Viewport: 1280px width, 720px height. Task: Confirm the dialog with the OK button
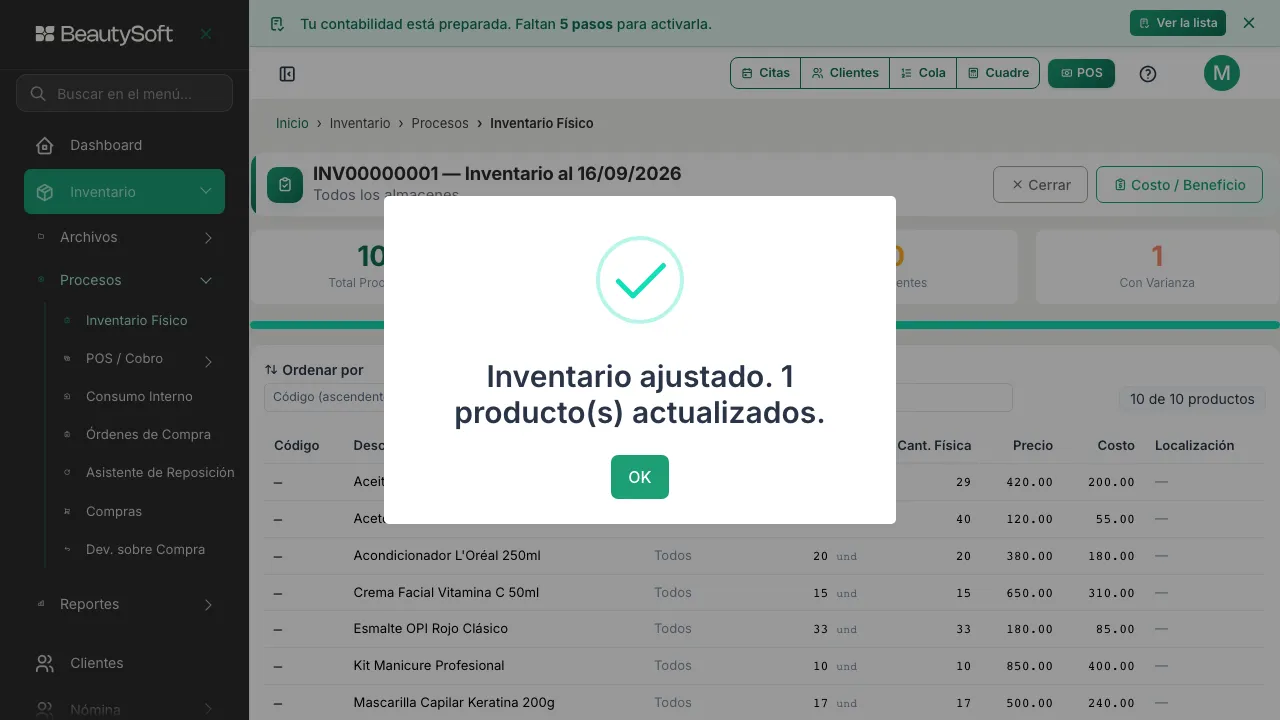(x=640, y=477)
